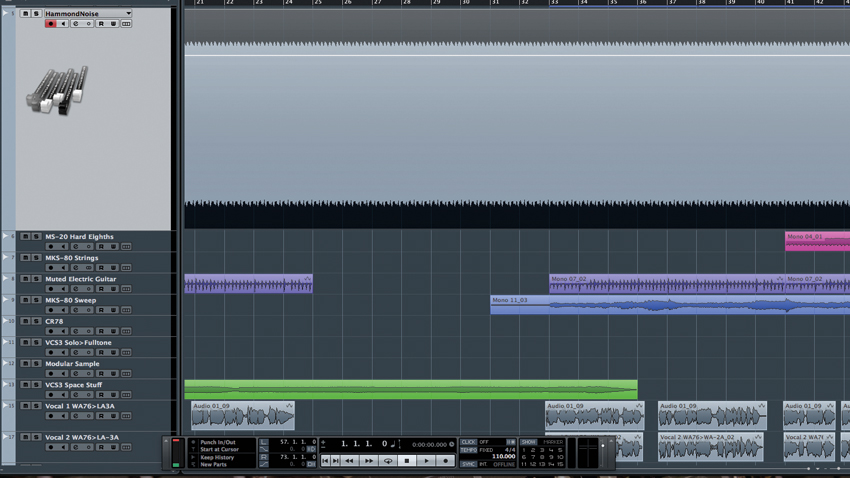
Task: Expand the Vocal 1 WA76>LA3A track
Action: click(x=5, y=406)
